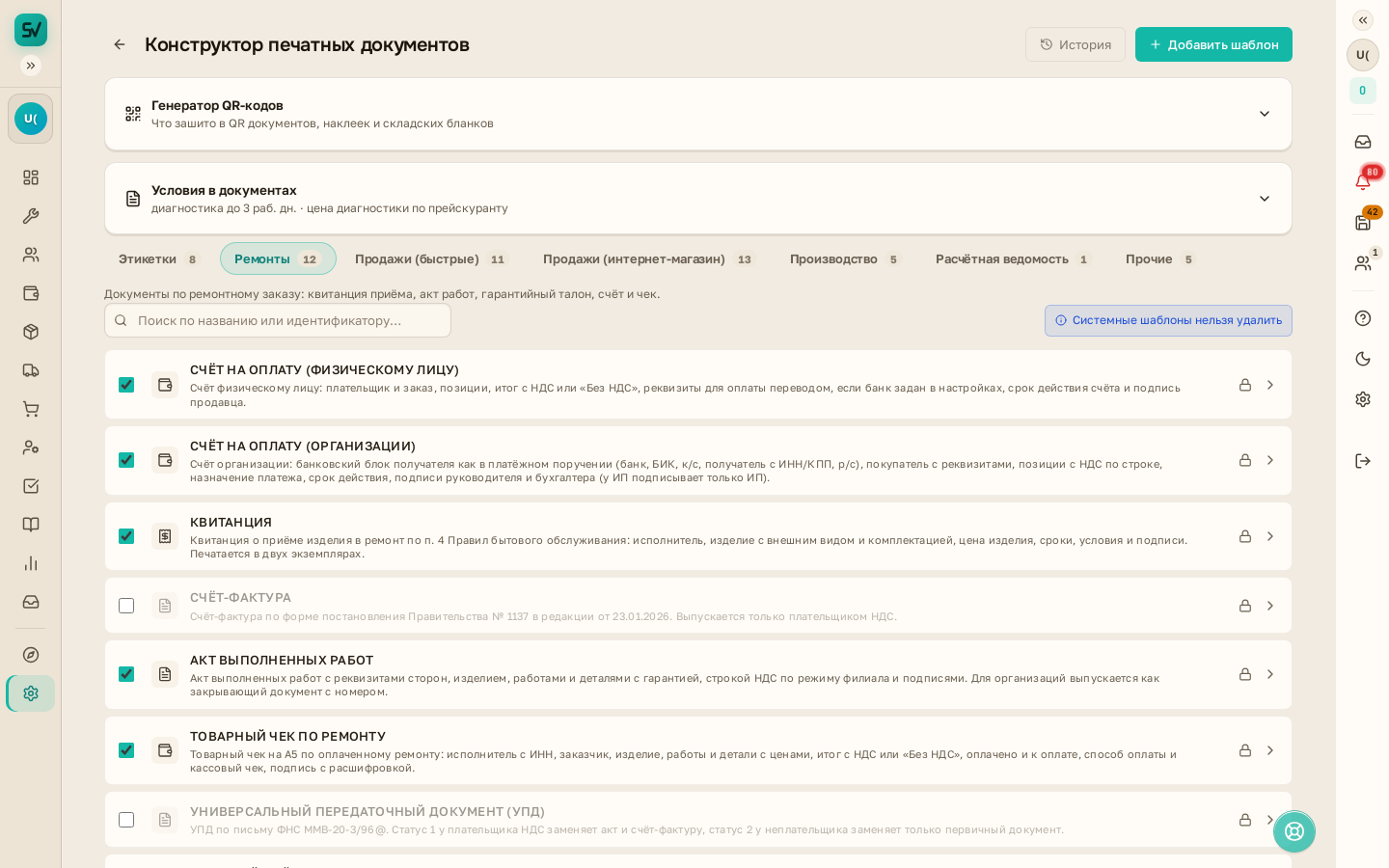Viewport: 1389px width, 868px height.
Task: Open the clients people icon in left sidebar
Action: pos(31,255)
